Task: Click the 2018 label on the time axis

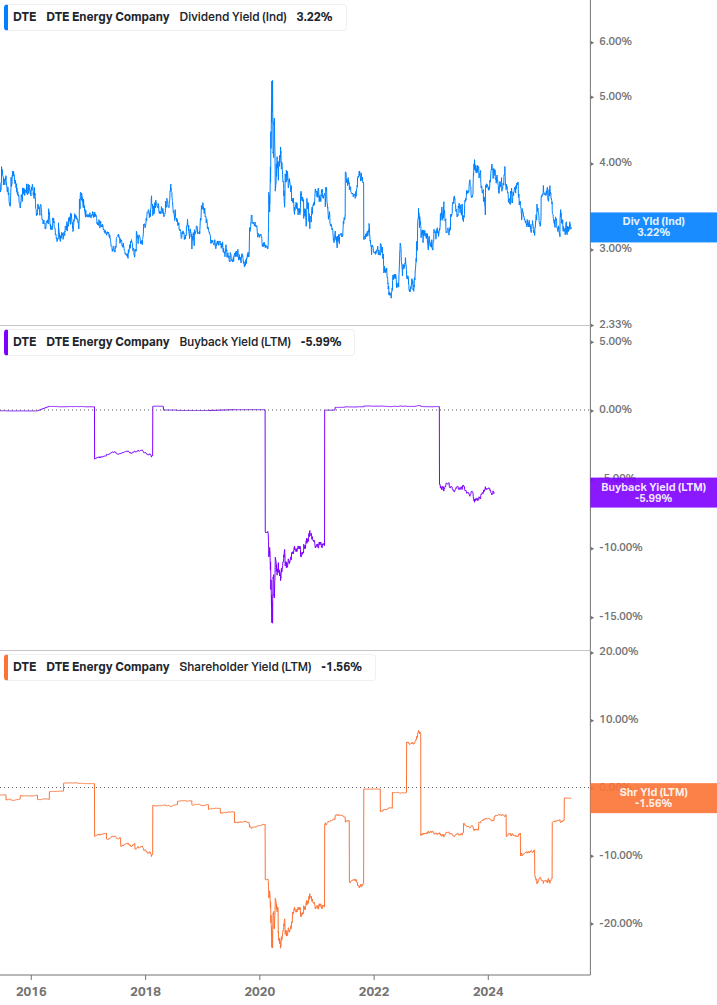Action: pos(145,992)
